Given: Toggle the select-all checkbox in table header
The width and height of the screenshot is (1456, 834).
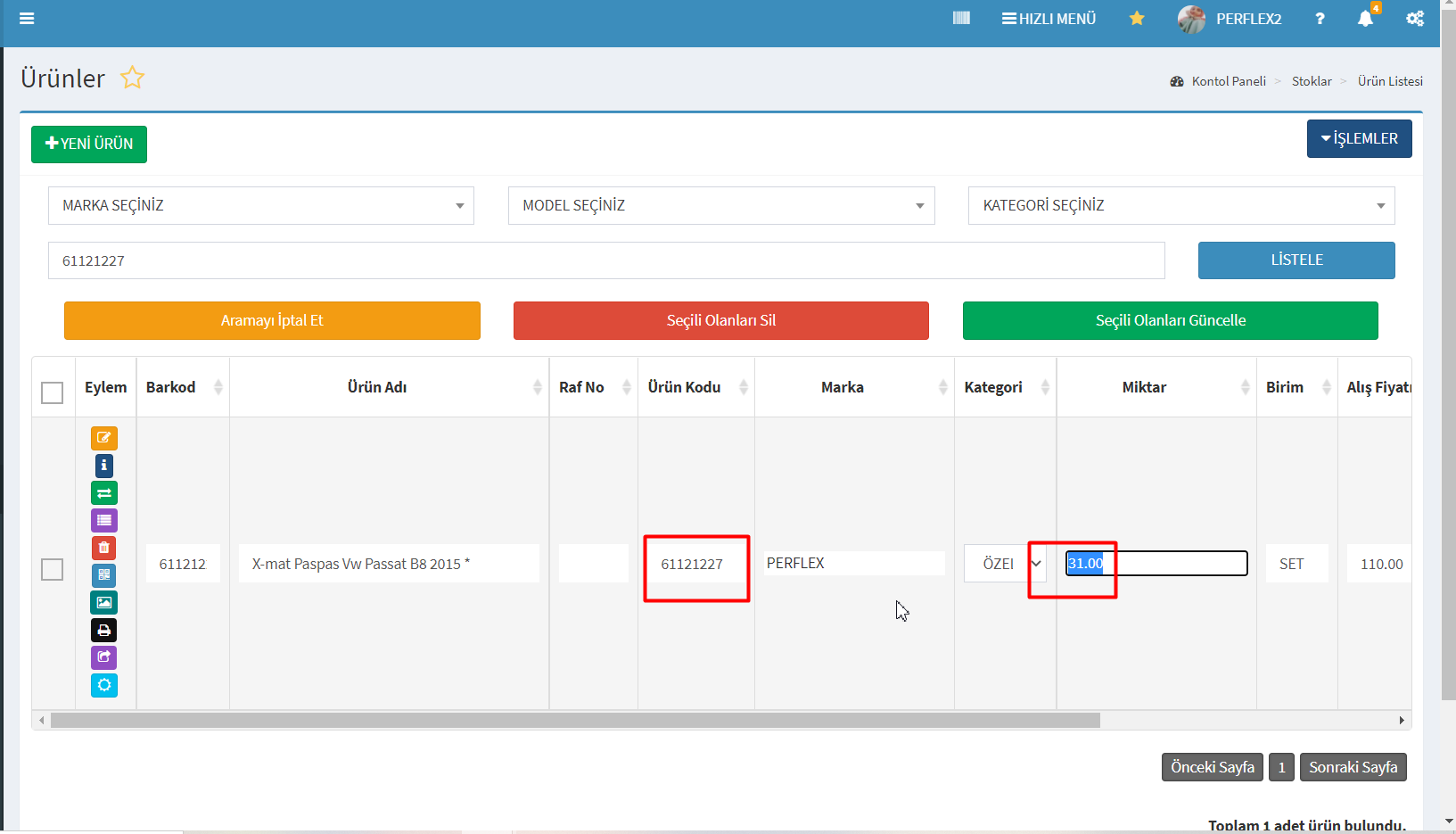Looking at the screenshot, I should (x=53, y=392).
